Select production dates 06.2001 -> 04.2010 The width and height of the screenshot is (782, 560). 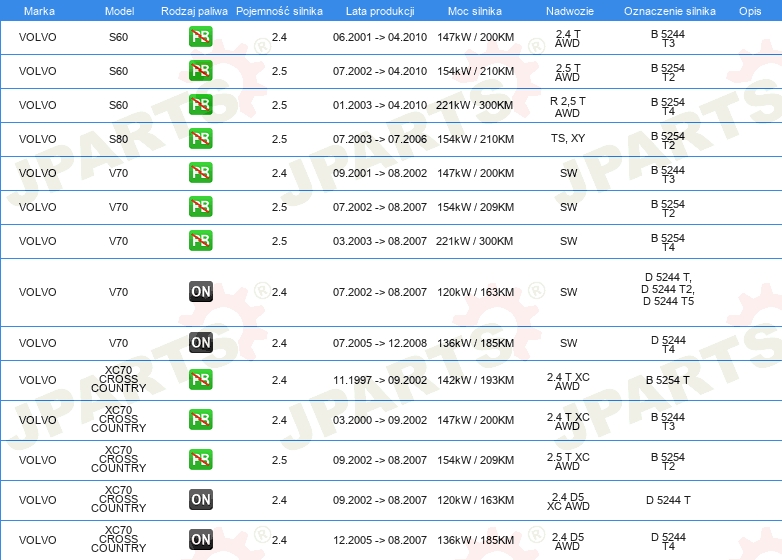380,37
